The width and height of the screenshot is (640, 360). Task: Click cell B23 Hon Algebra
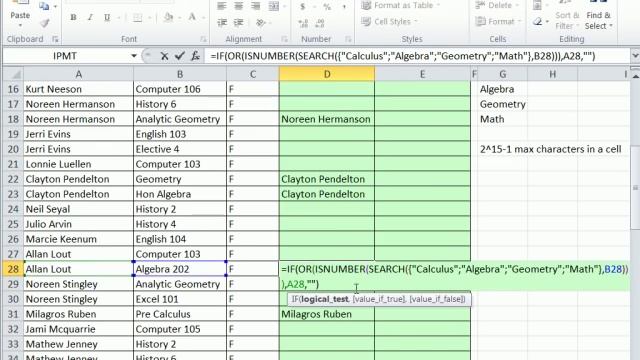pos(180,194)
